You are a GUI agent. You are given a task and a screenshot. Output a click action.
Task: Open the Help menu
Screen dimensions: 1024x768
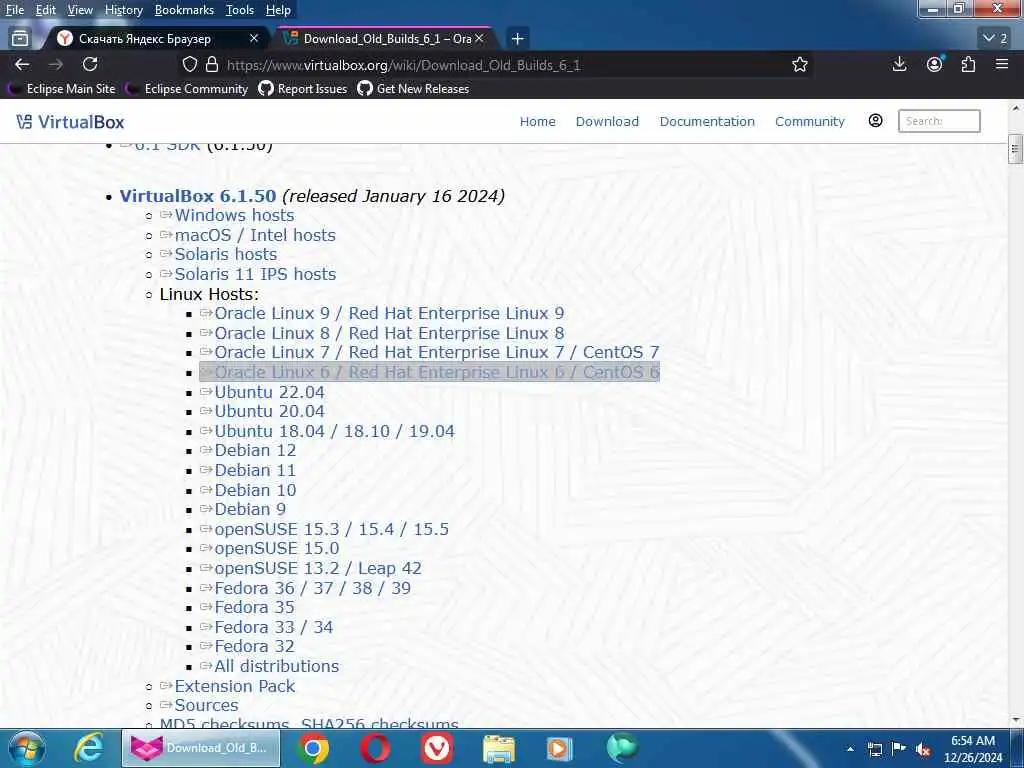[x=278, y=10]
